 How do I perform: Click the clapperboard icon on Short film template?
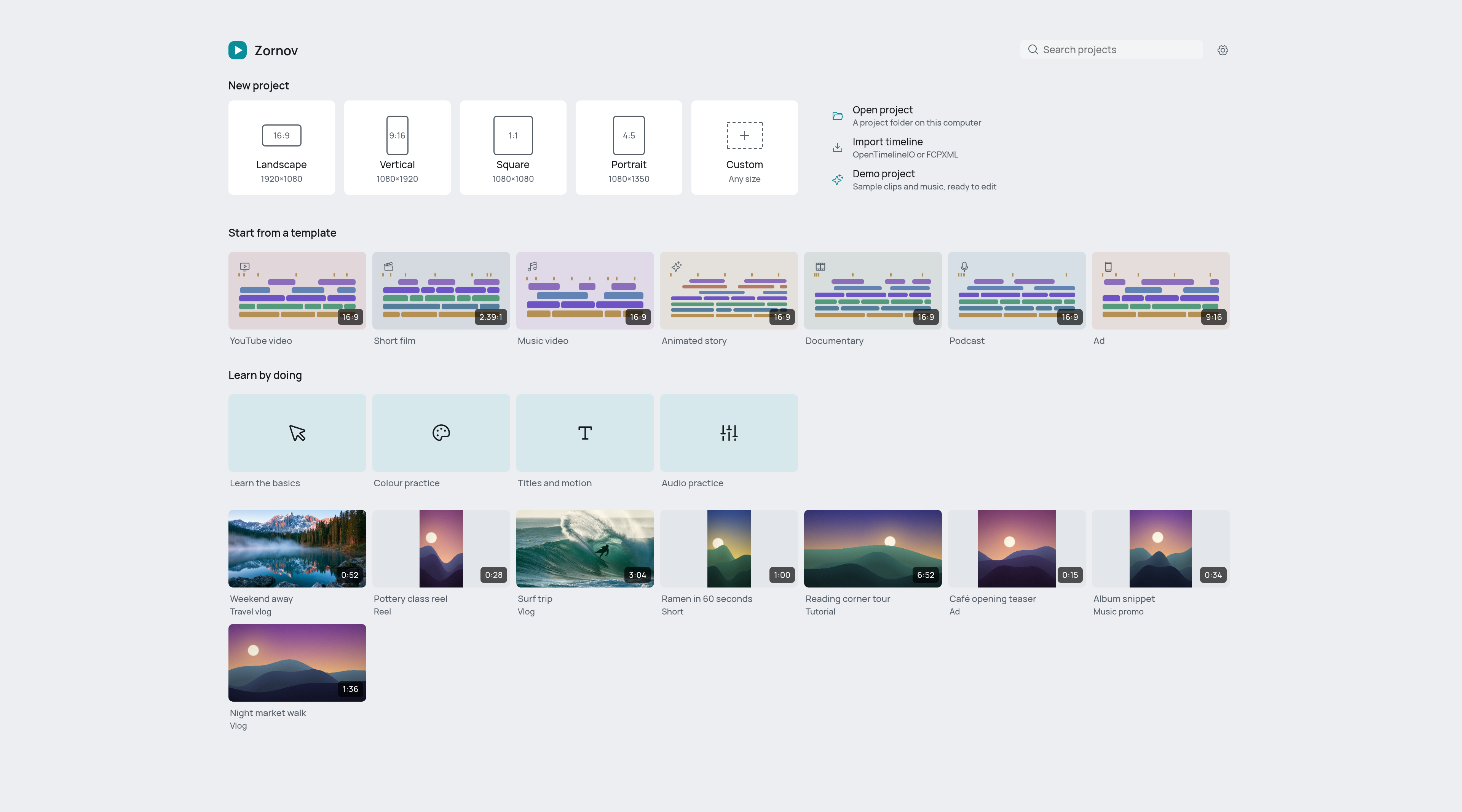pos(389,266)
